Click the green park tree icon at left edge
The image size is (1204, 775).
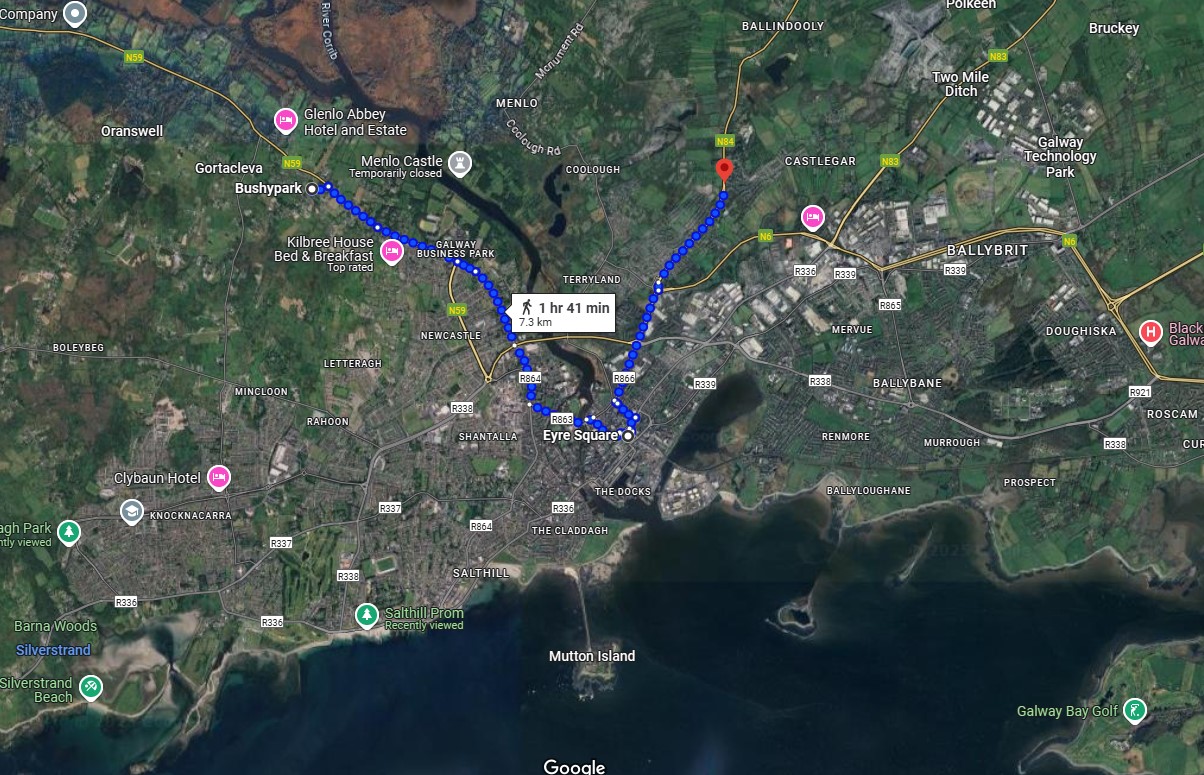click(68, 532)
